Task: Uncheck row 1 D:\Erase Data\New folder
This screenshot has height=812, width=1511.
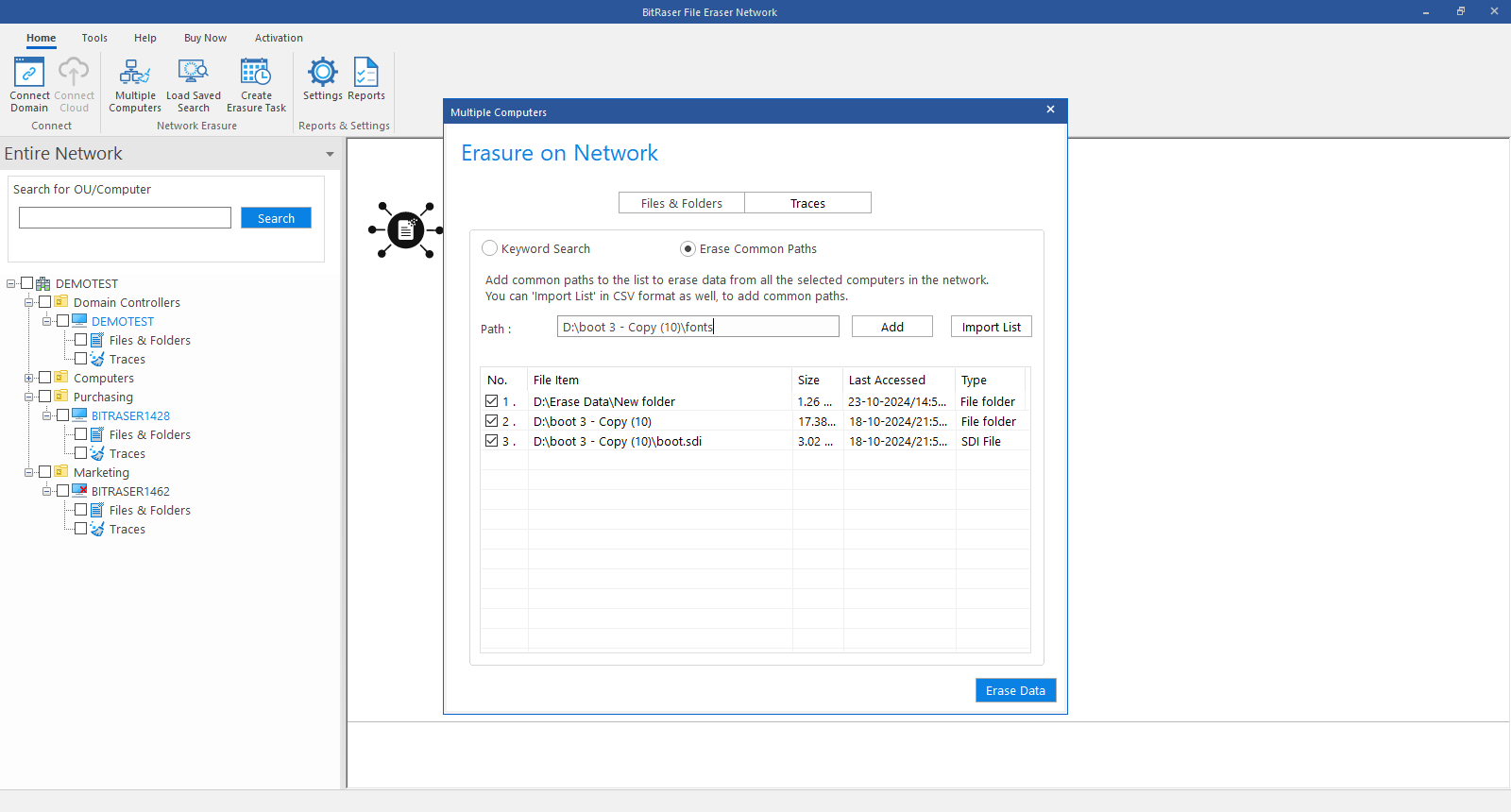Action: click(x=491, y=401)
